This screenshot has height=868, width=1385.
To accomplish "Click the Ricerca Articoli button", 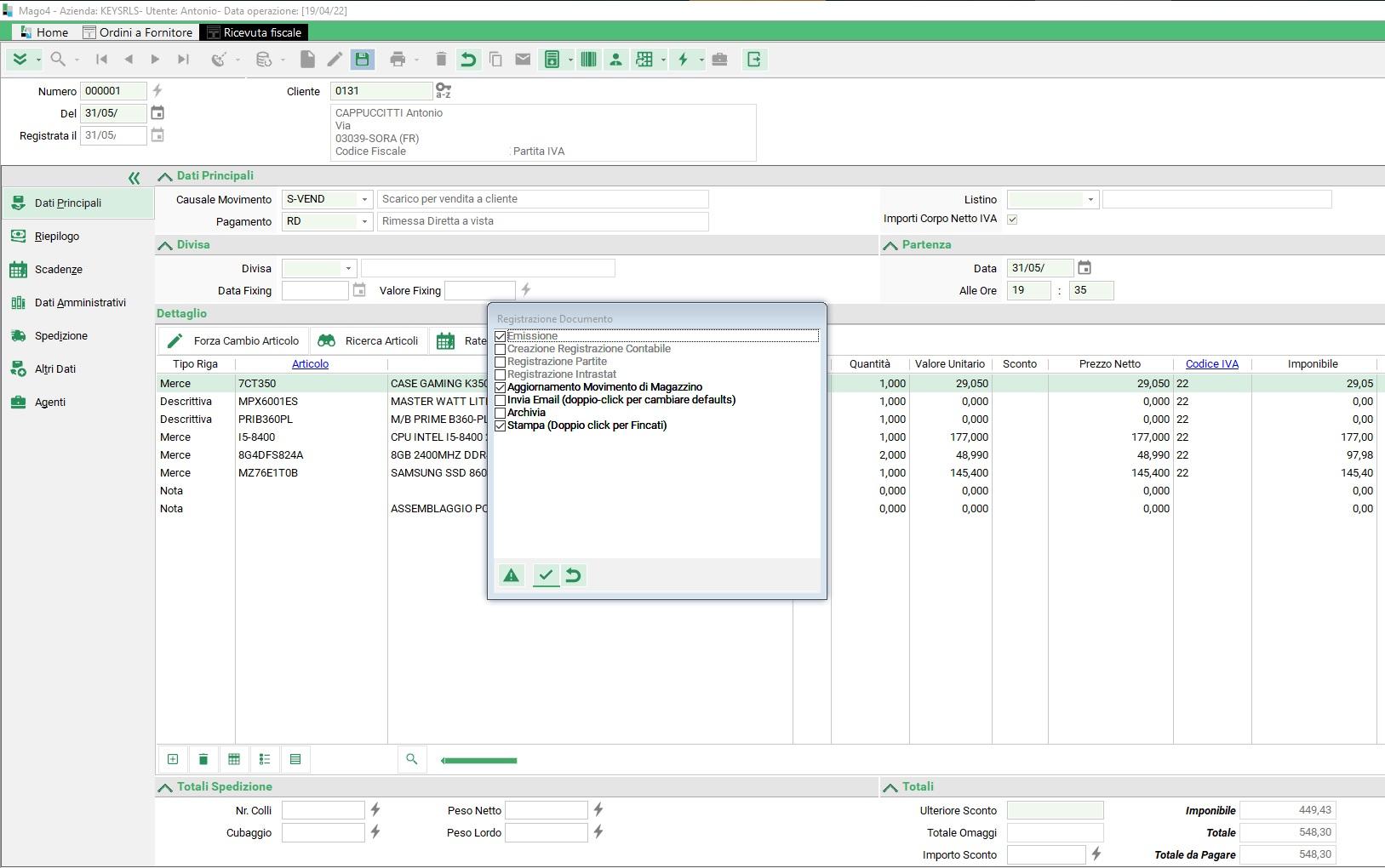I will pyautogui.click(x=369, y=341).
